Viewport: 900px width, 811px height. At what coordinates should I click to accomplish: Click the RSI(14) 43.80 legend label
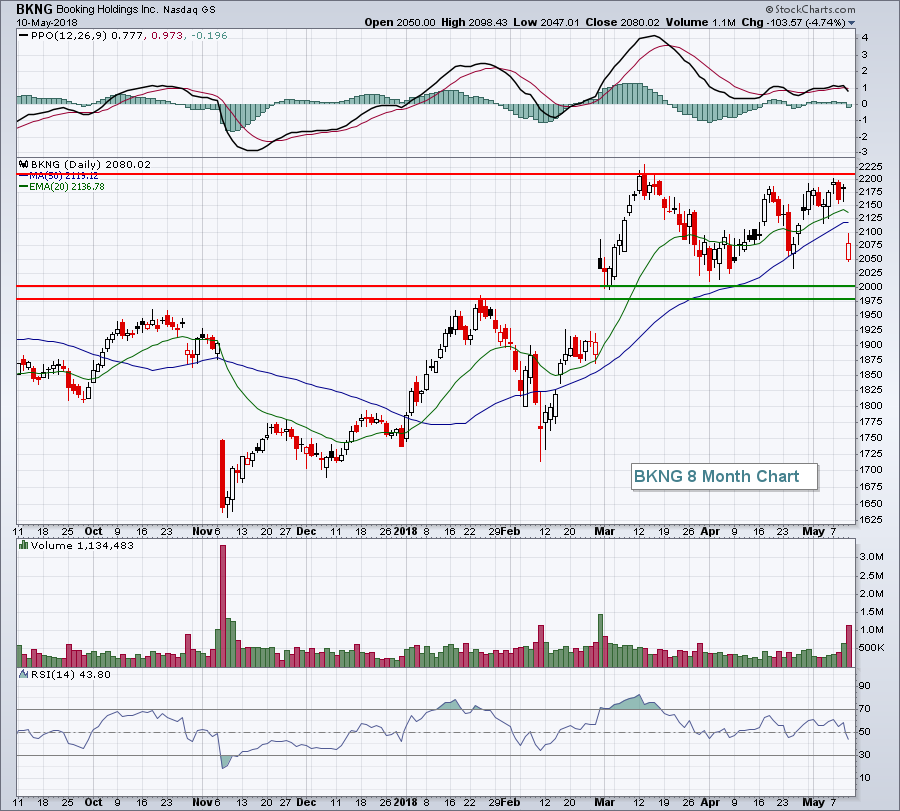(71, 674)
